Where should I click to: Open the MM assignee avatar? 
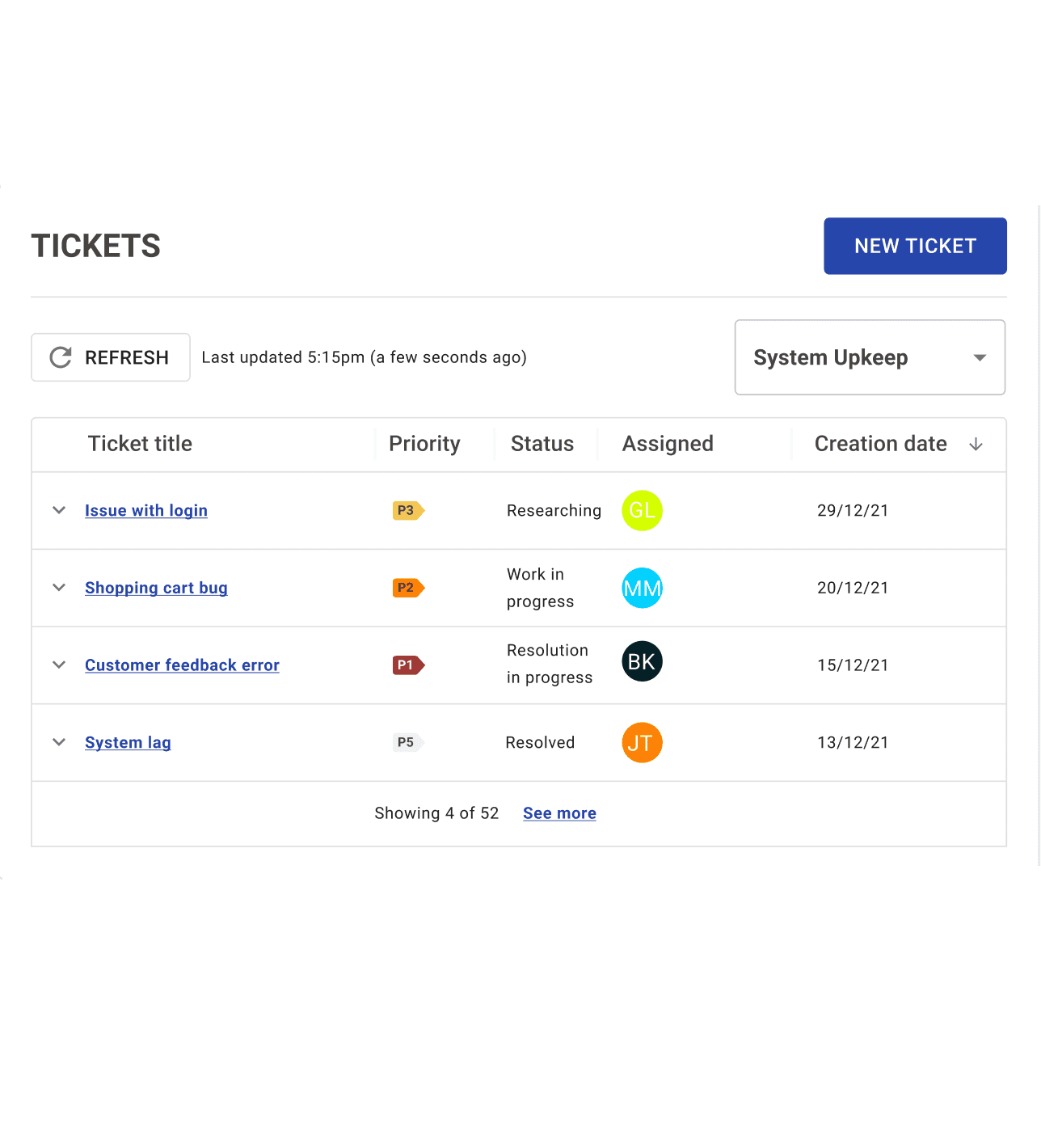(642, 588)
